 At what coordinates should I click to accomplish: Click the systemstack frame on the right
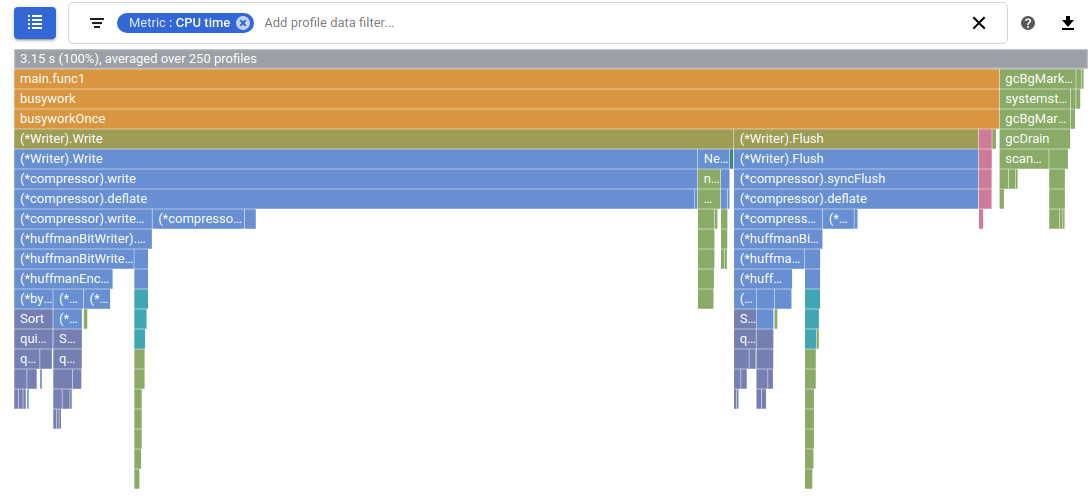(x=1034, y=99)
